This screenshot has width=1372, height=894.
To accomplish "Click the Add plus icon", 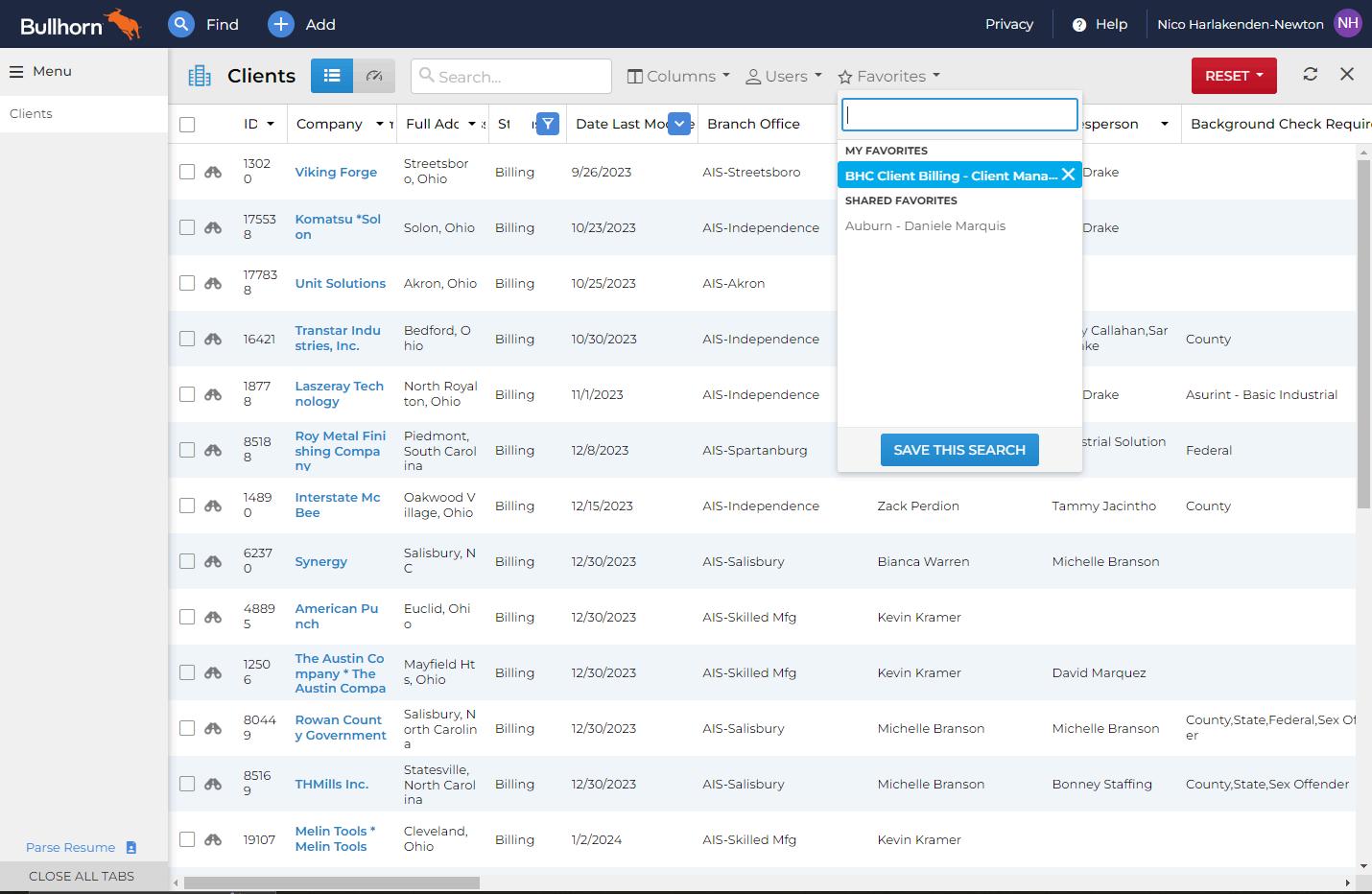I will click(280, 24).
